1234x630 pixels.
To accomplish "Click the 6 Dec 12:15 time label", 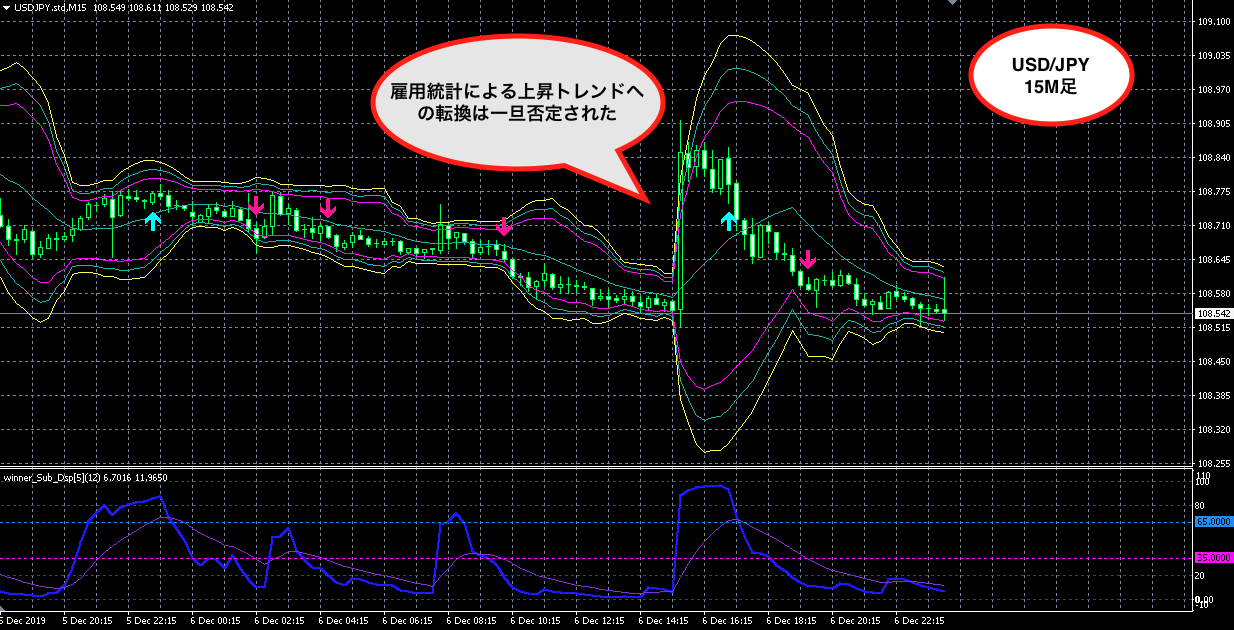I will [600, 620].
